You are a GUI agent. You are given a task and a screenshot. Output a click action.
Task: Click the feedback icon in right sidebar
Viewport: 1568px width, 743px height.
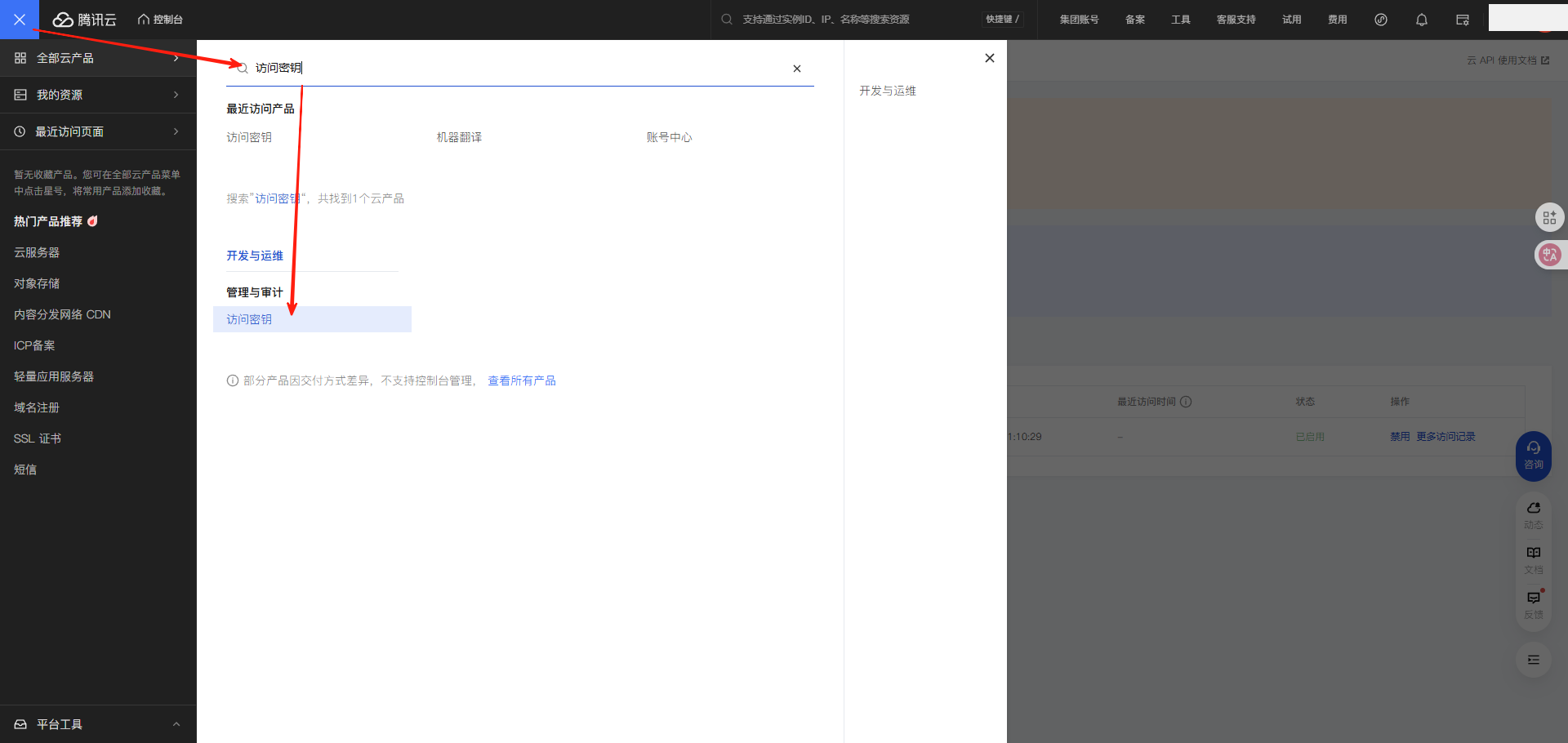click(1533, 603)
